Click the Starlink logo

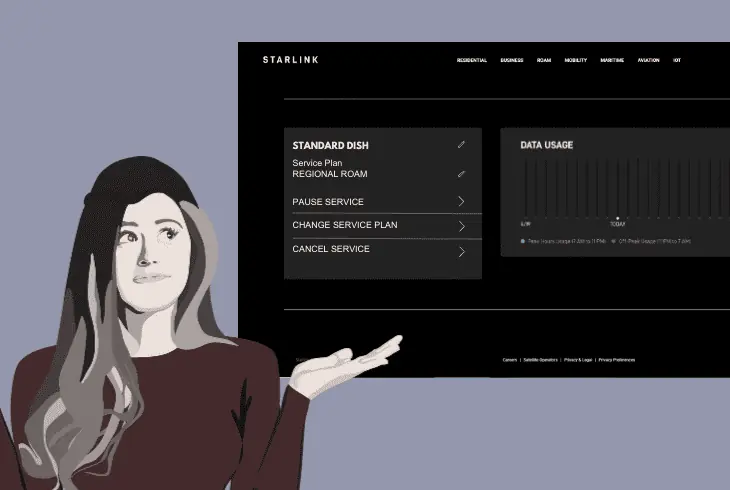pyautogui.click(x=291, y=60)
